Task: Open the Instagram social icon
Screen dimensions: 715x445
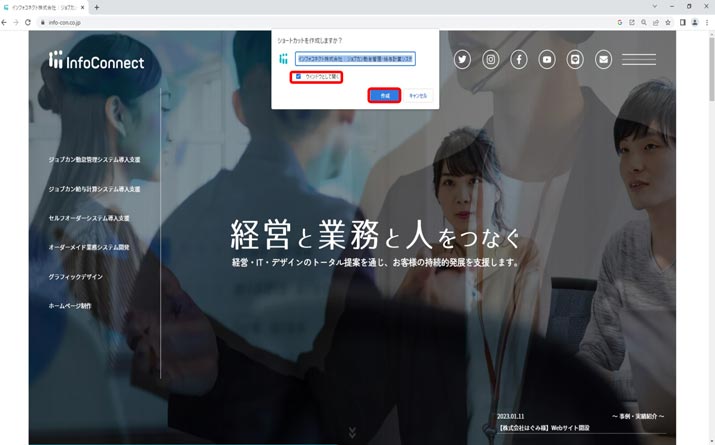Action: (491, 60)
